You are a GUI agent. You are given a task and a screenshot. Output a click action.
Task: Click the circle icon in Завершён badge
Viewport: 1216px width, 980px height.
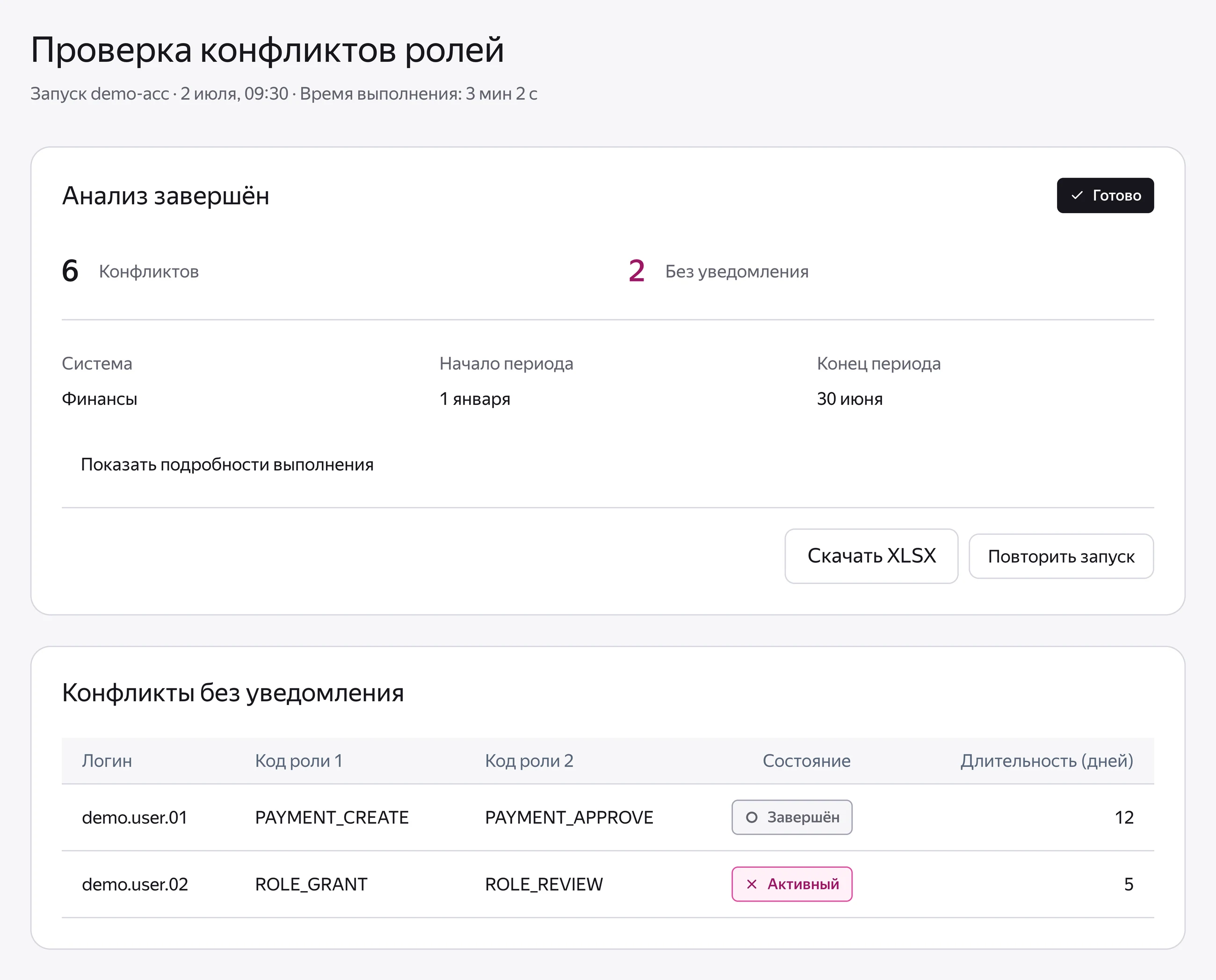(x=752, y=817)
